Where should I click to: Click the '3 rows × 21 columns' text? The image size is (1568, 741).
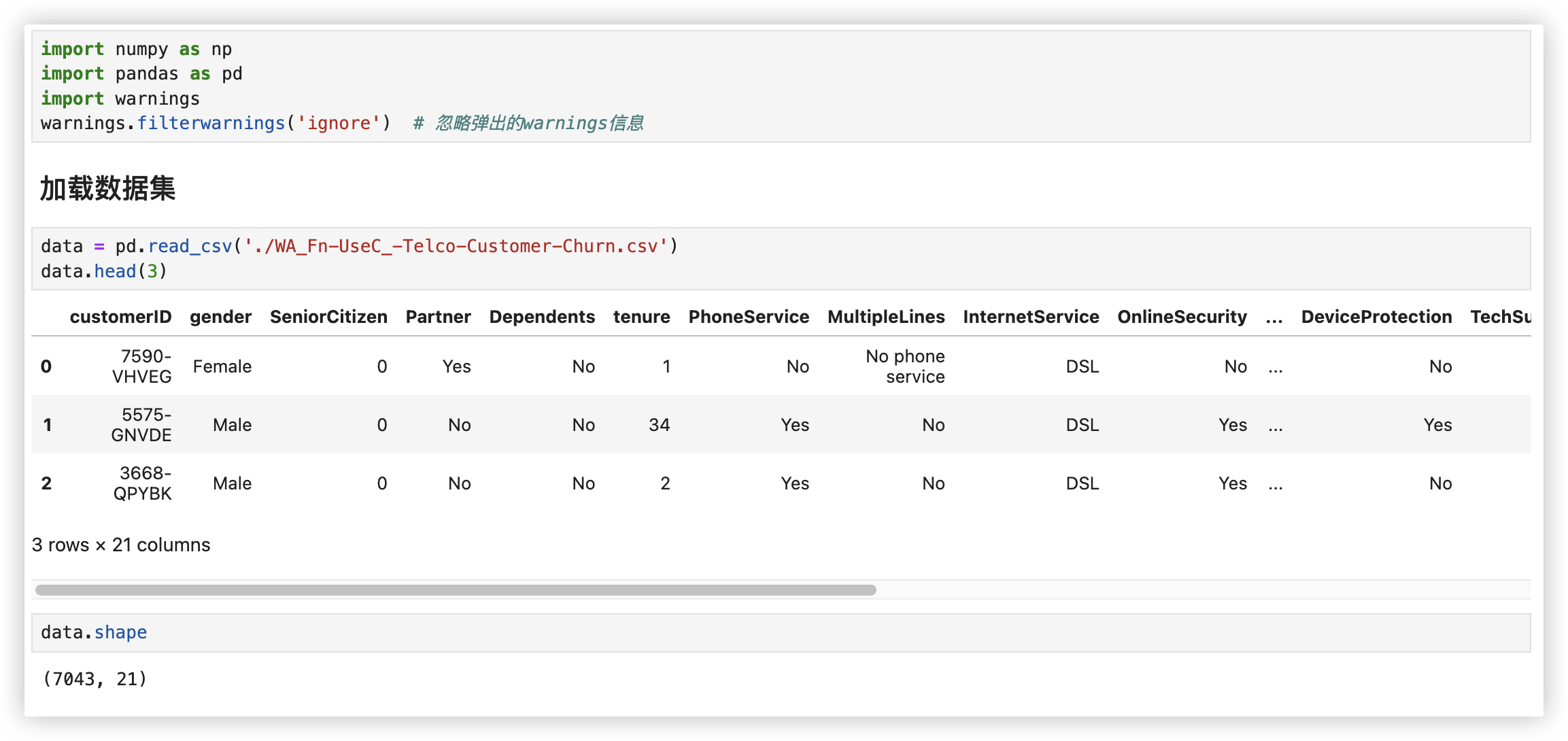(x=121, y=545)
